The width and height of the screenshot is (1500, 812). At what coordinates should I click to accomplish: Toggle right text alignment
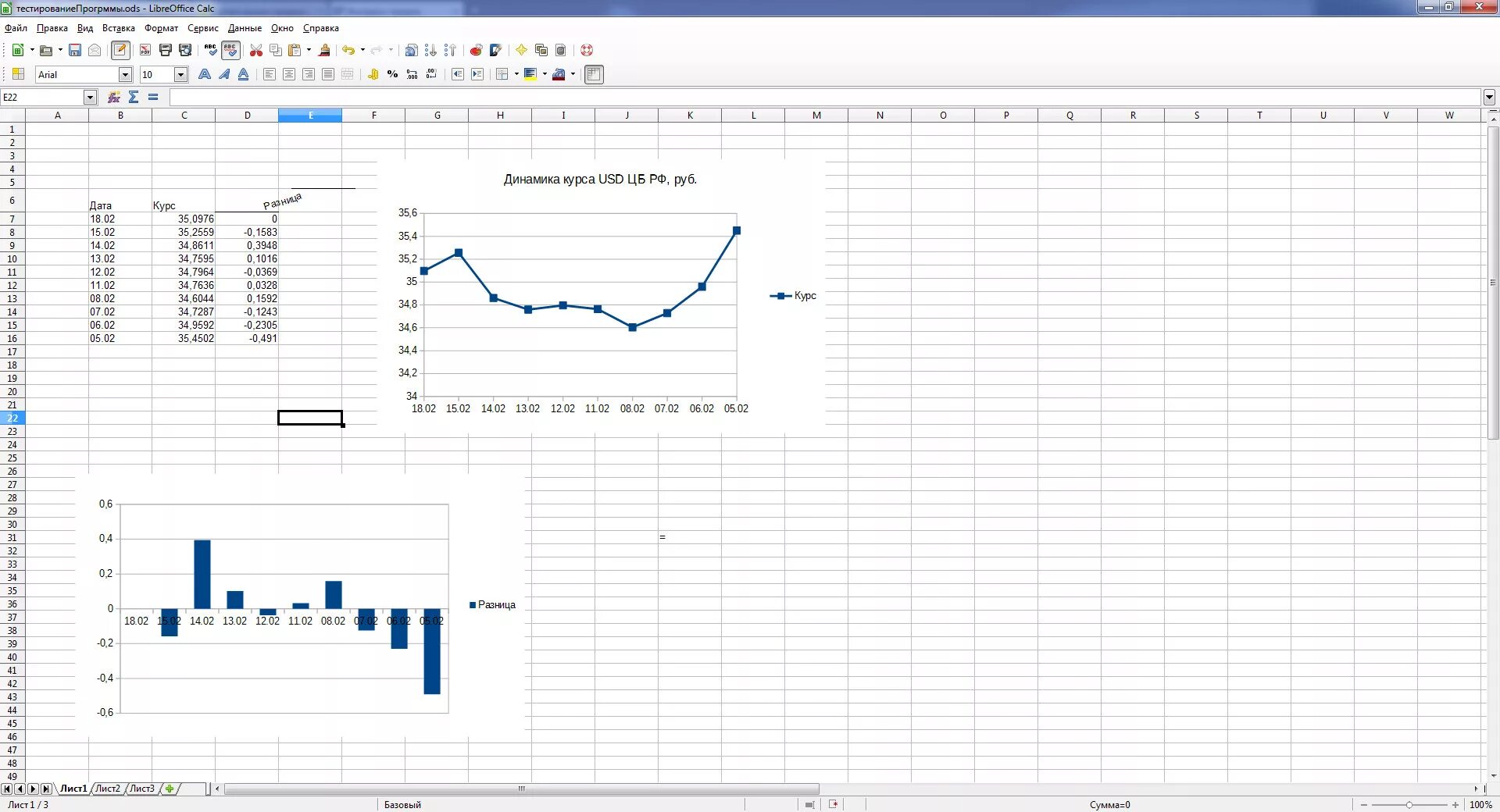click(x=309, y=74)
